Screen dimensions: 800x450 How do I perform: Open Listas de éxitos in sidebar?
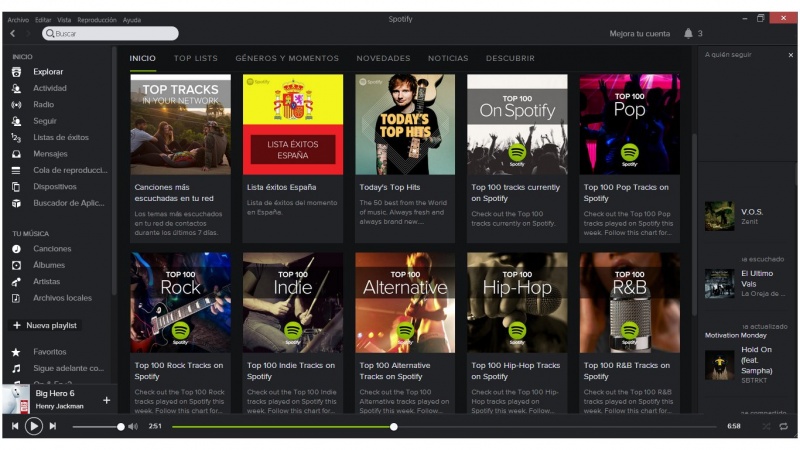pyautogui.click(x=61, y=137)
